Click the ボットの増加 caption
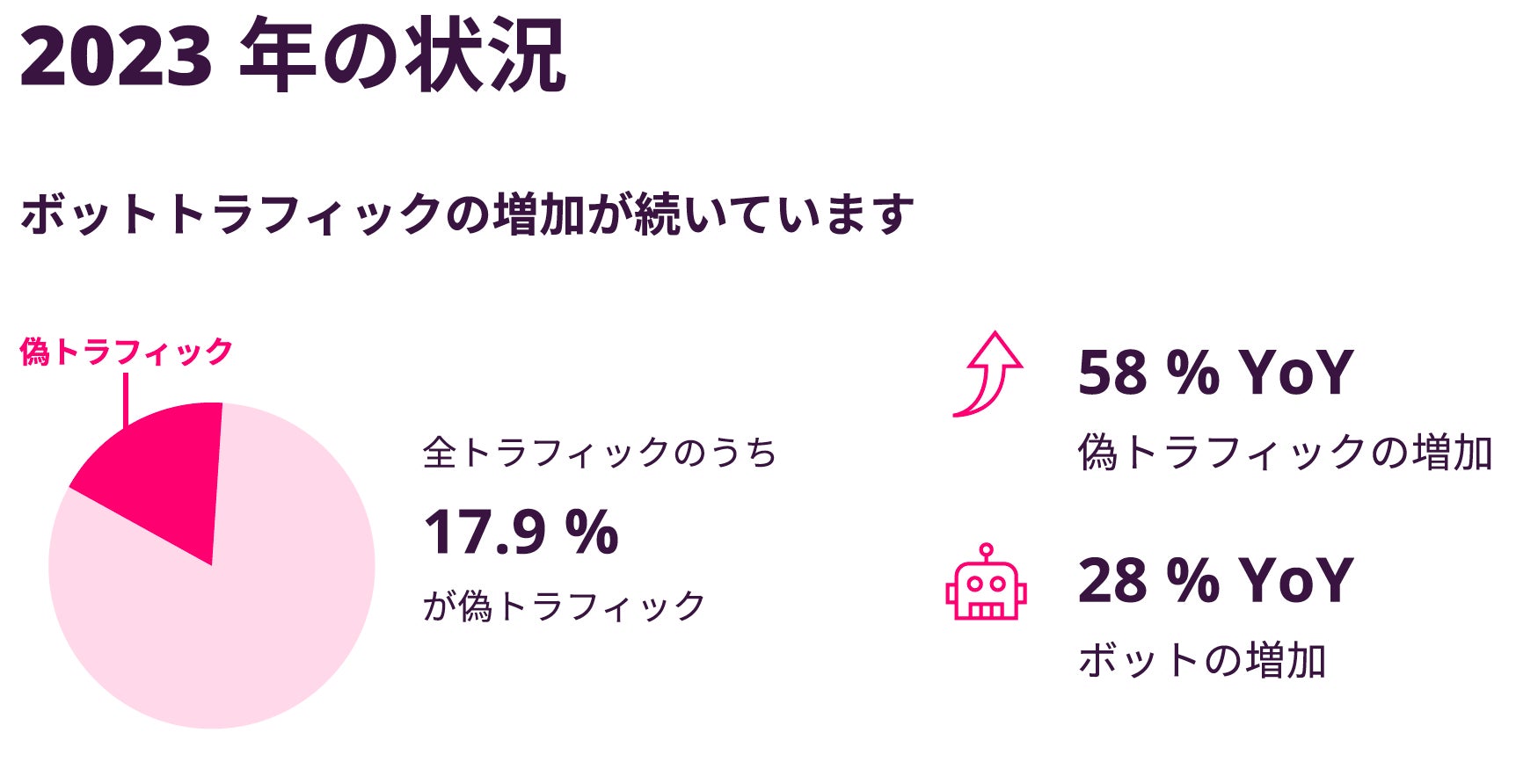 tap(1202, 660)
